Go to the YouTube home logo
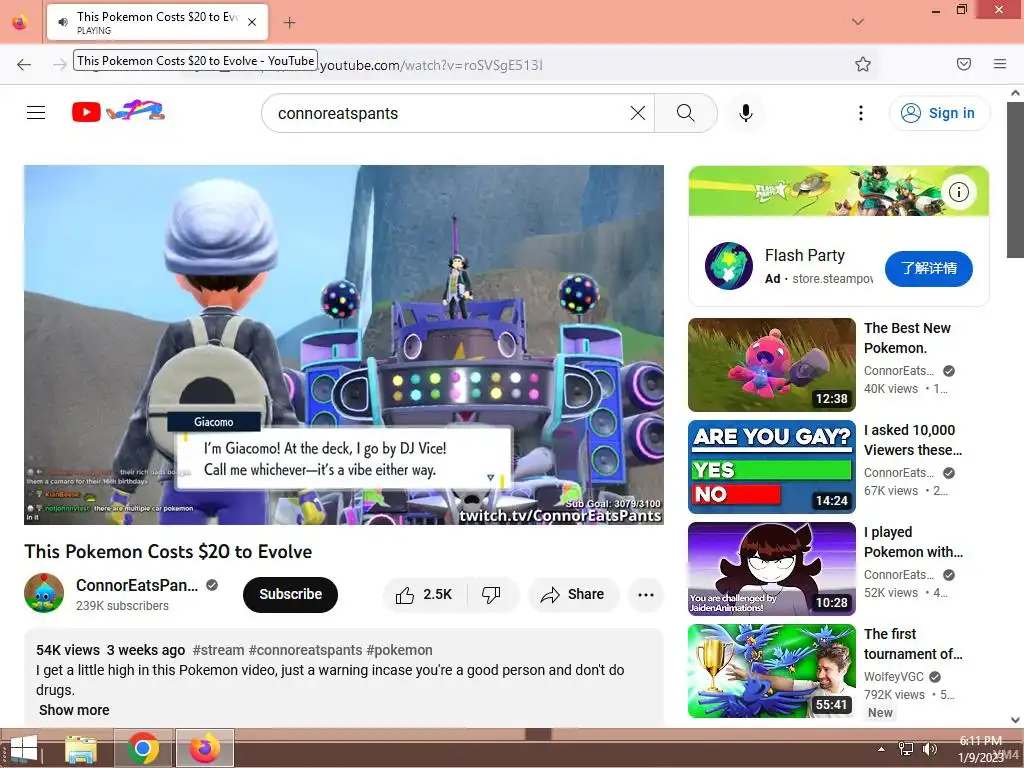This screenshot has height=768, width=1024. [x=118, y=112]
